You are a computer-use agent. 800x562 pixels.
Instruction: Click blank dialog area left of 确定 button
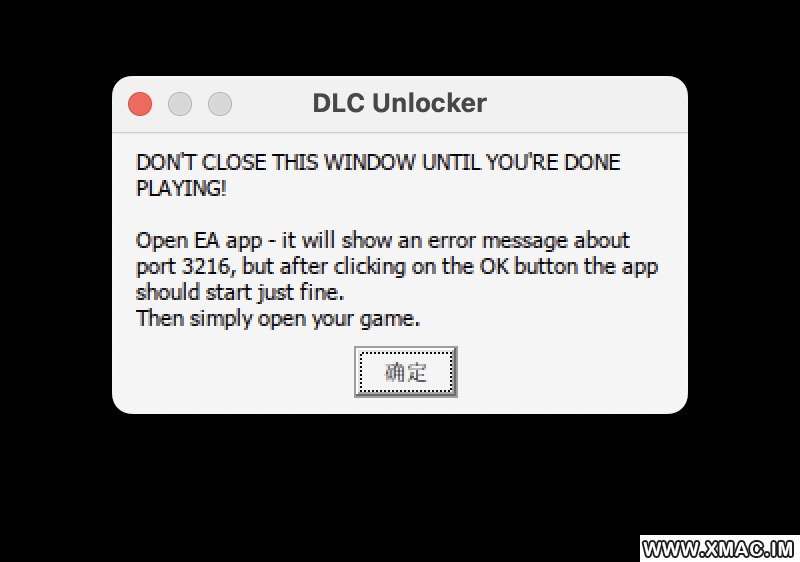coord(232,372)
